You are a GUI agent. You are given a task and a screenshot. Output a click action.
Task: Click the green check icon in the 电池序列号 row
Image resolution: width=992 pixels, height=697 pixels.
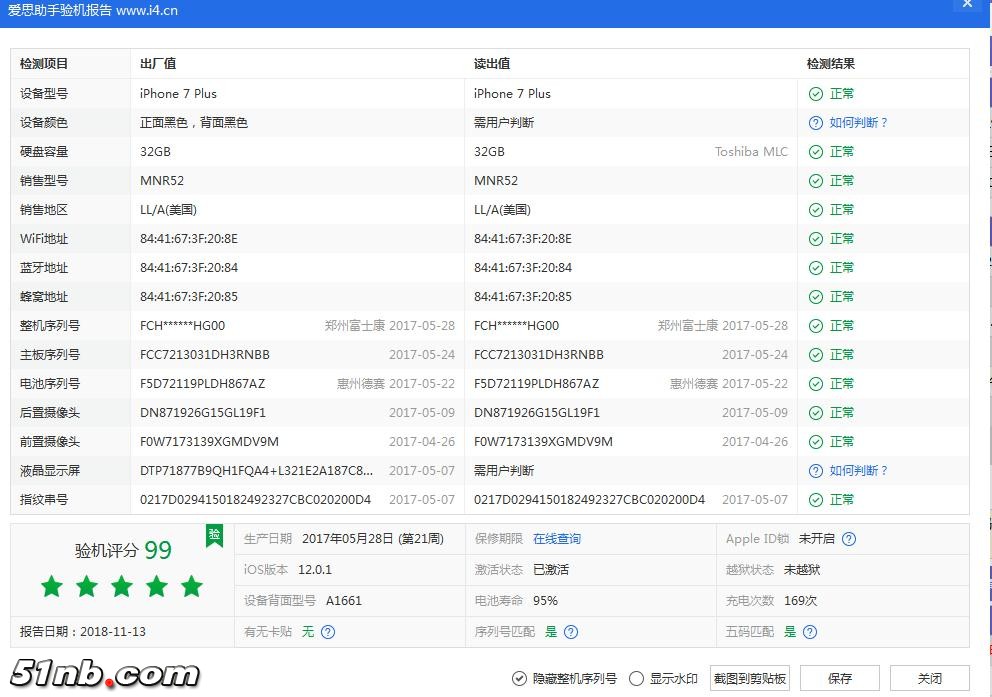coord(816,384)
